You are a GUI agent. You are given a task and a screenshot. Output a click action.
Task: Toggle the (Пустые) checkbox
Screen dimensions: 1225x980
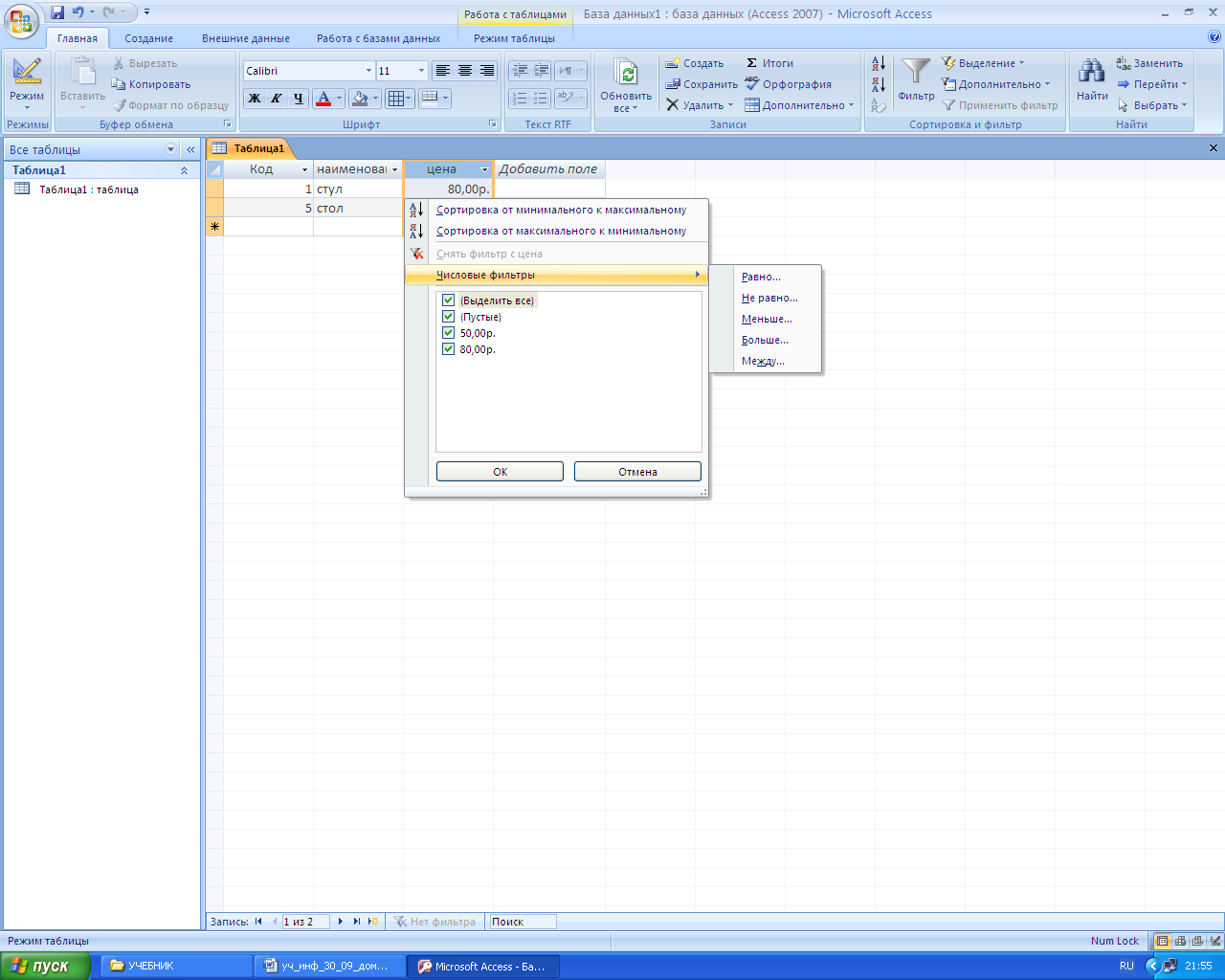448,317
